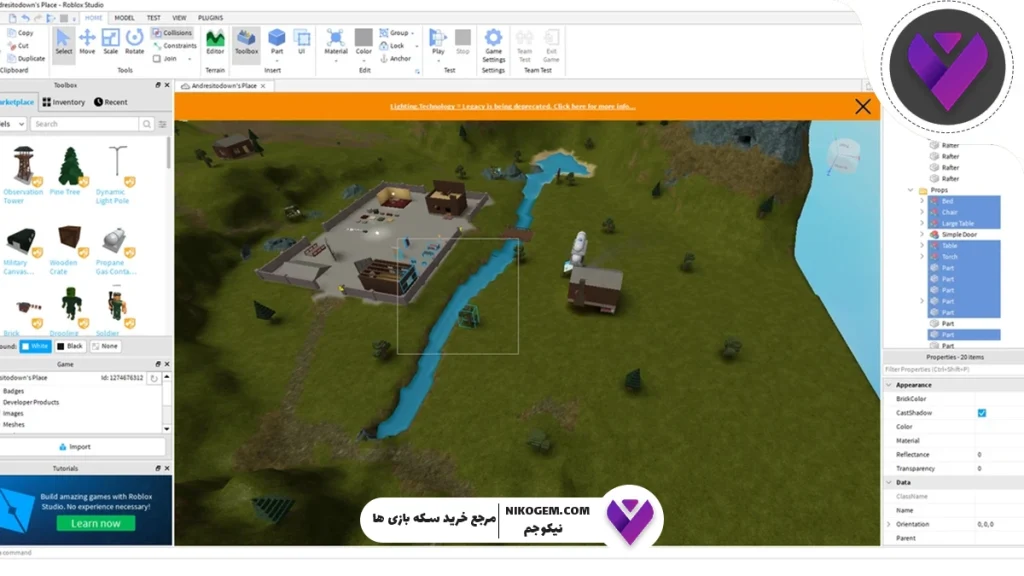The width and height of the screenshot is (1024, 576).
Task: Select Black background option
Action: 70,346
